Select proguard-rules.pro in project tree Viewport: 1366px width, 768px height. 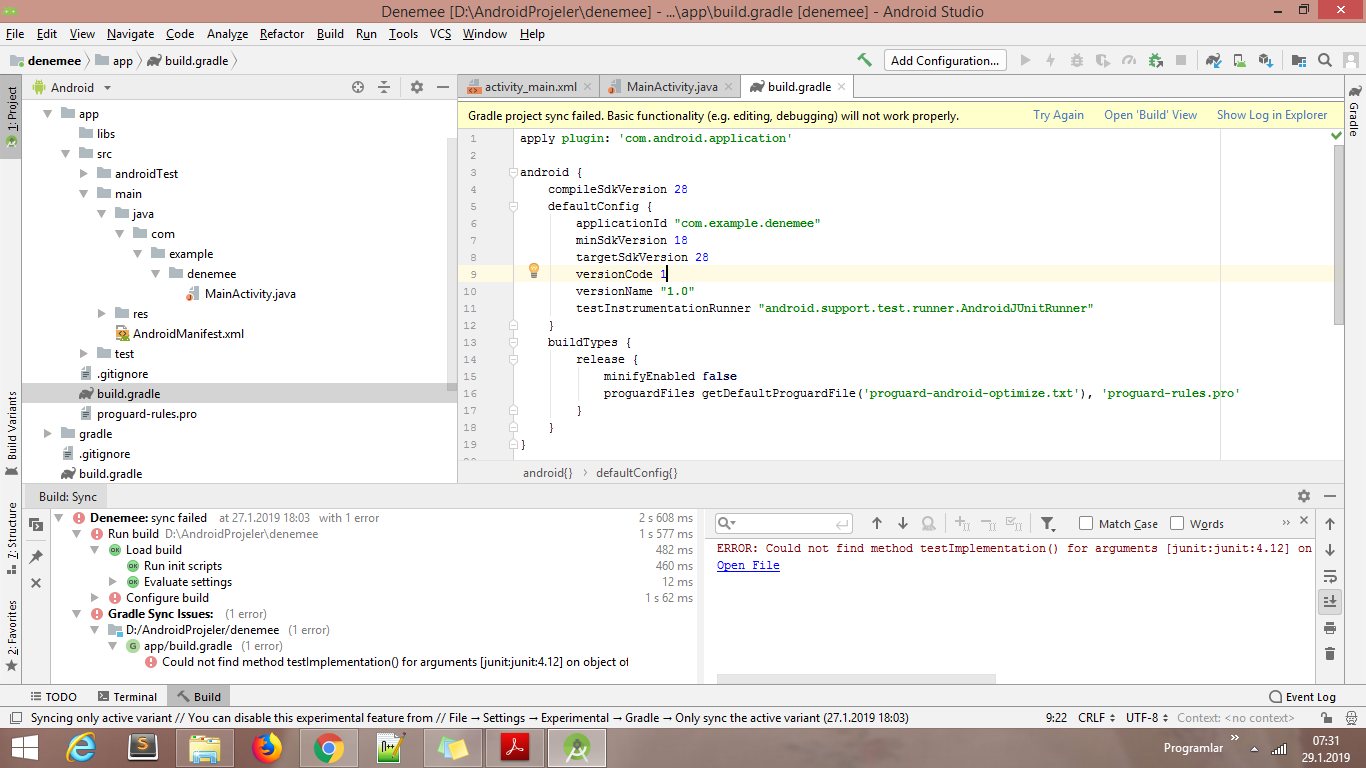(147, 414)
